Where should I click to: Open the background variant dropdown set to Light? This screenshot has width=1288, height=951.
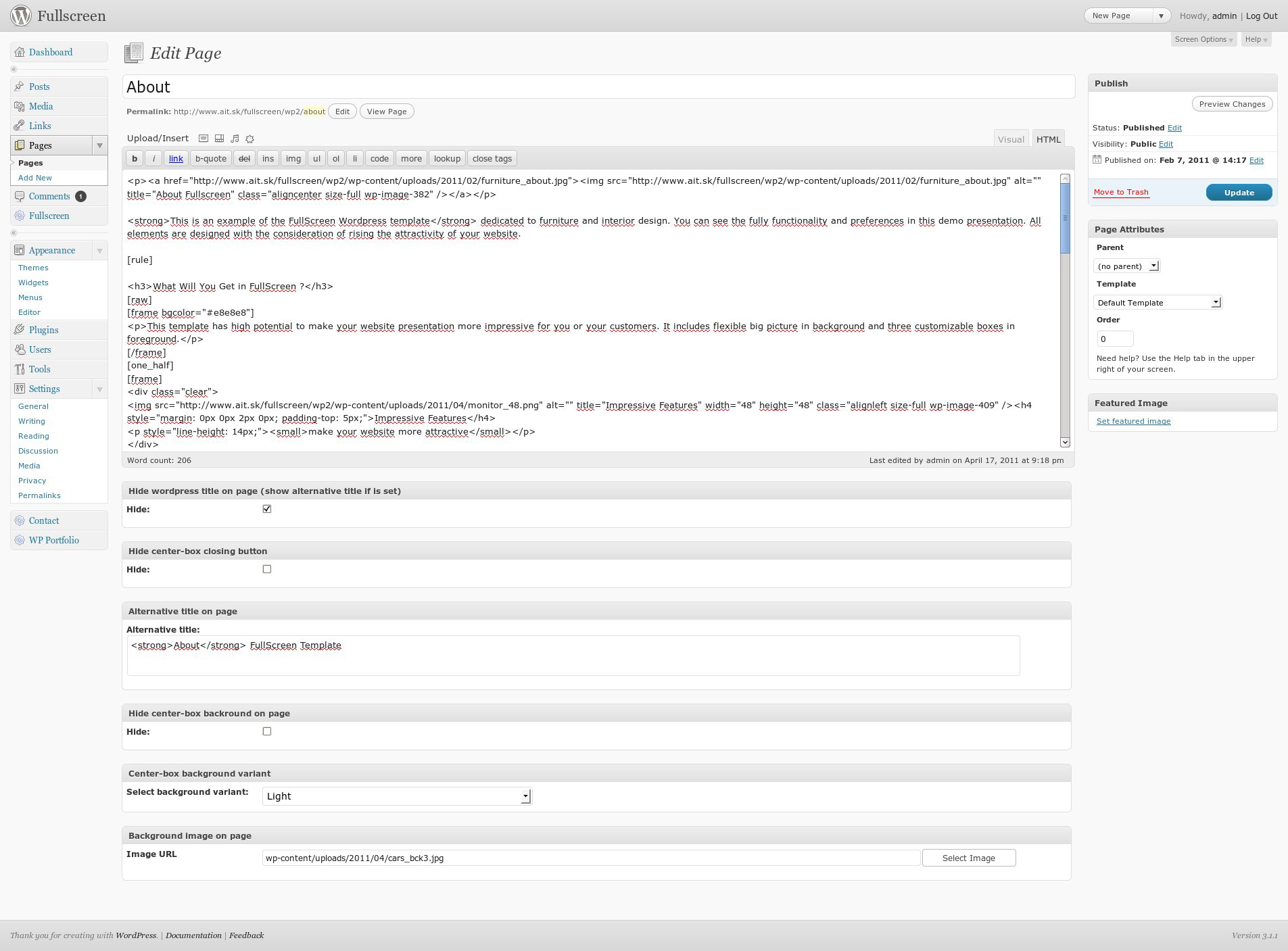[396, 796]
